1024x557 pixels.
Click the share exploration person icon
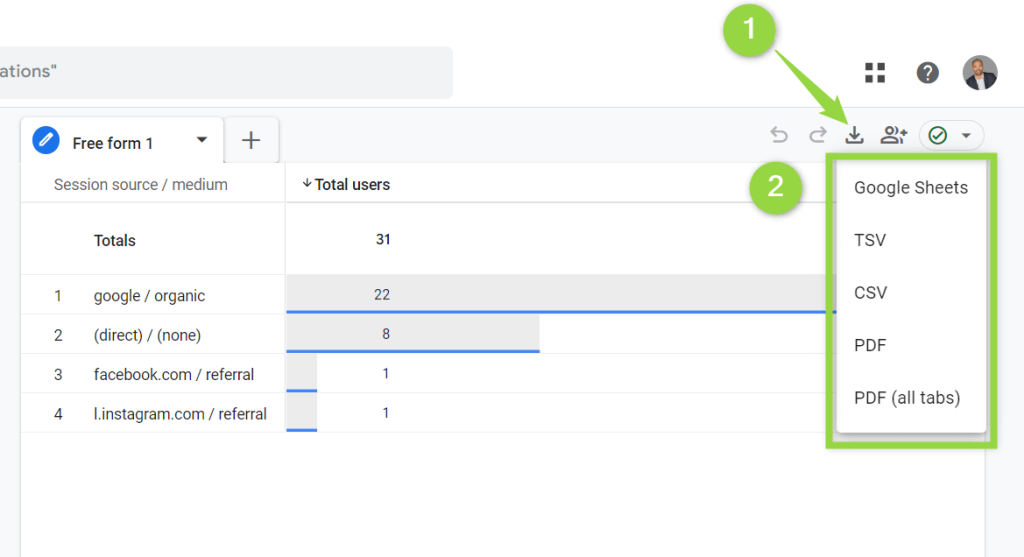pos(893,135)
